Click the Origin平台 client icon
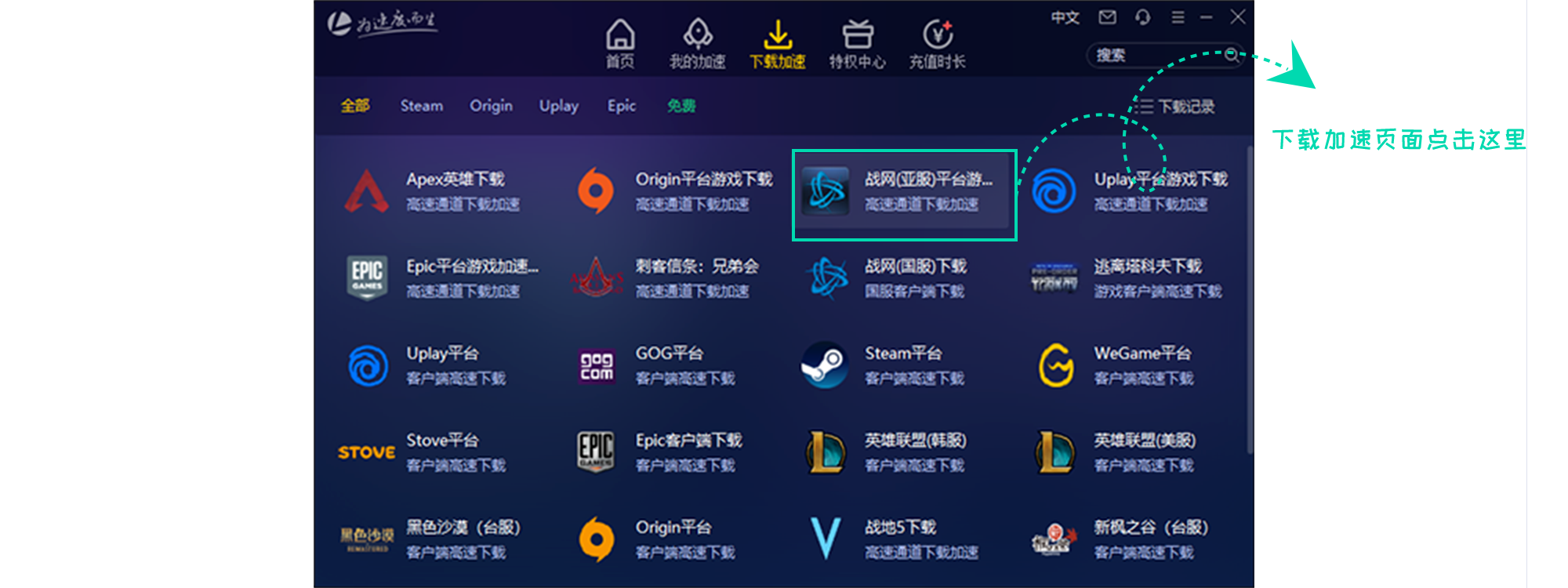1568x588 pixels. point(596,539)
